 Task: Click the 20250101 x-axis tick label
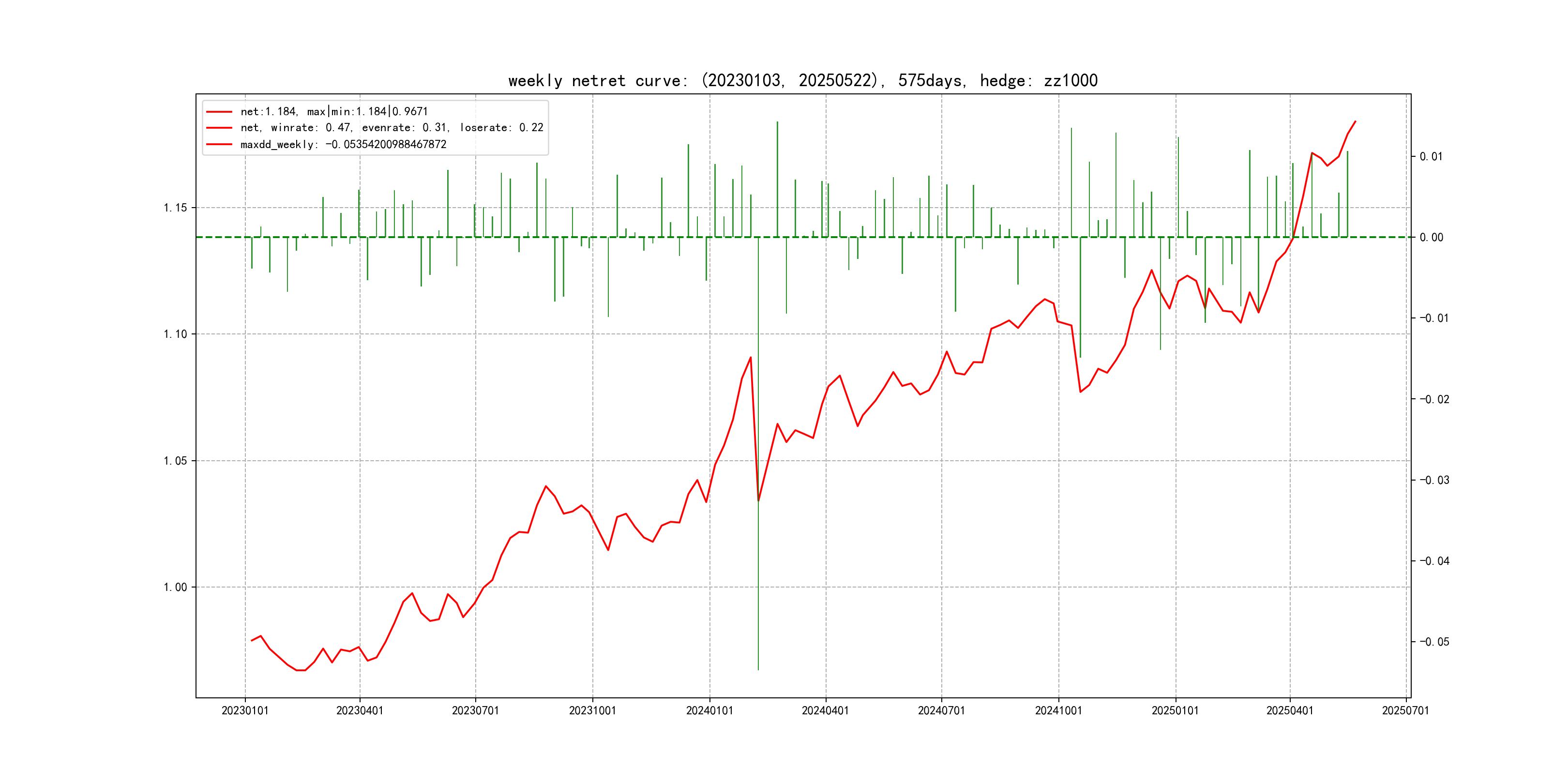[x=1176, y=711]
